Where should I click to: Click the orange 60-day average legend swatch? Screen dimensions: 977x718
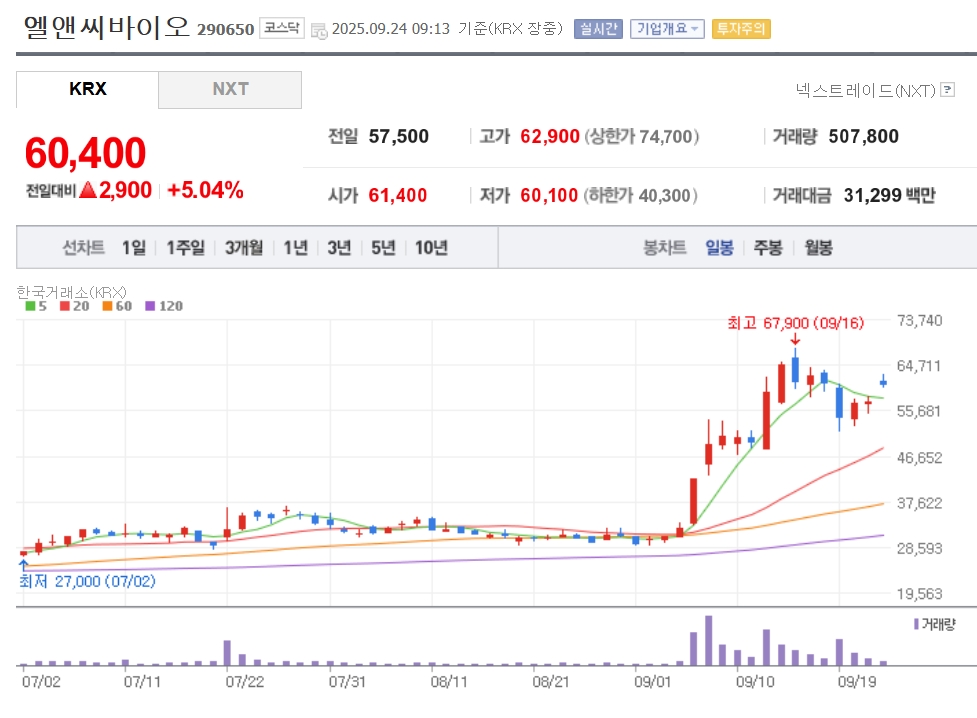tap(107, 306)
